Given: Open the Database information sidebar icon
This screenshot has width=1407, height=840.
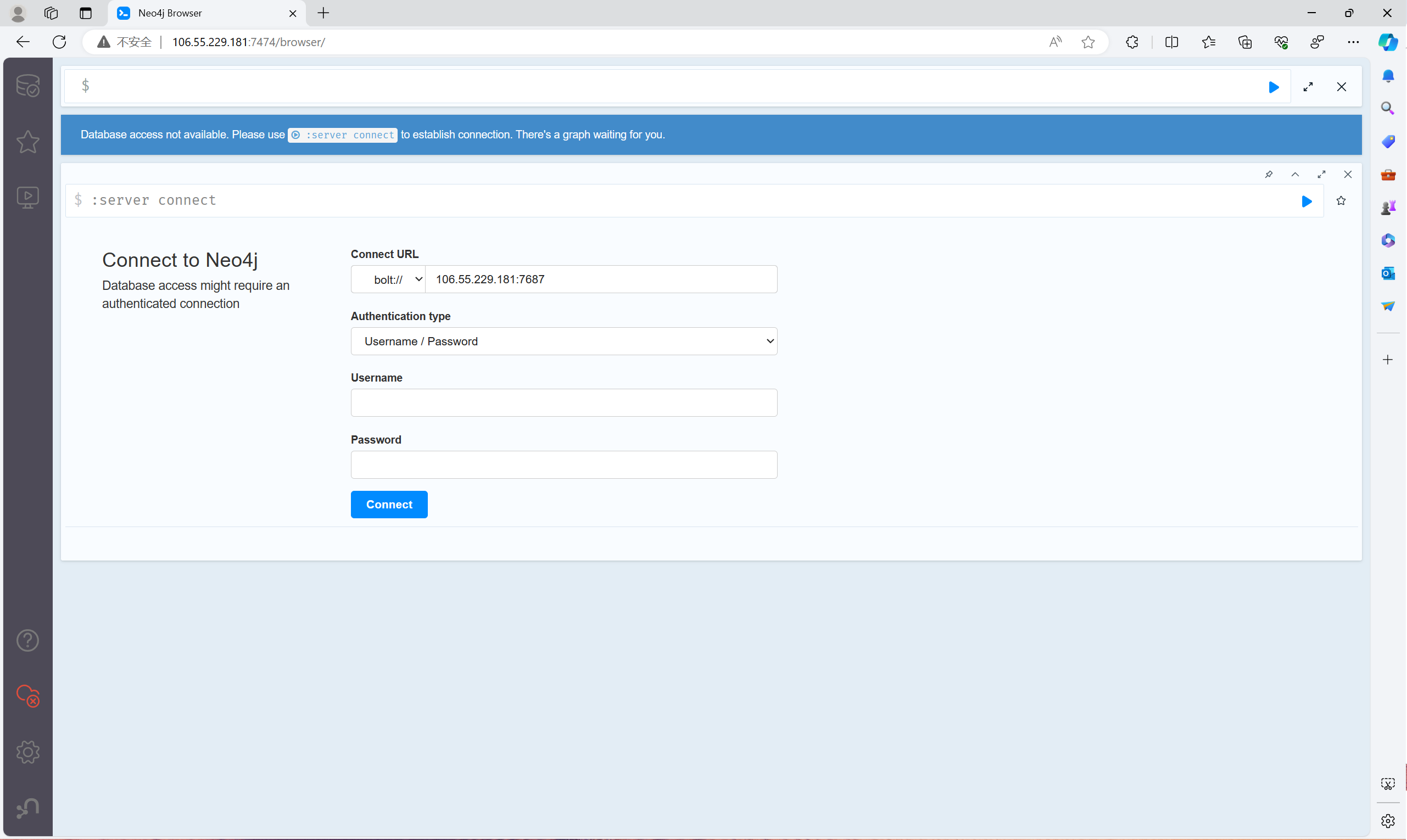Looking at the screenshot, I should coord(28,86).
